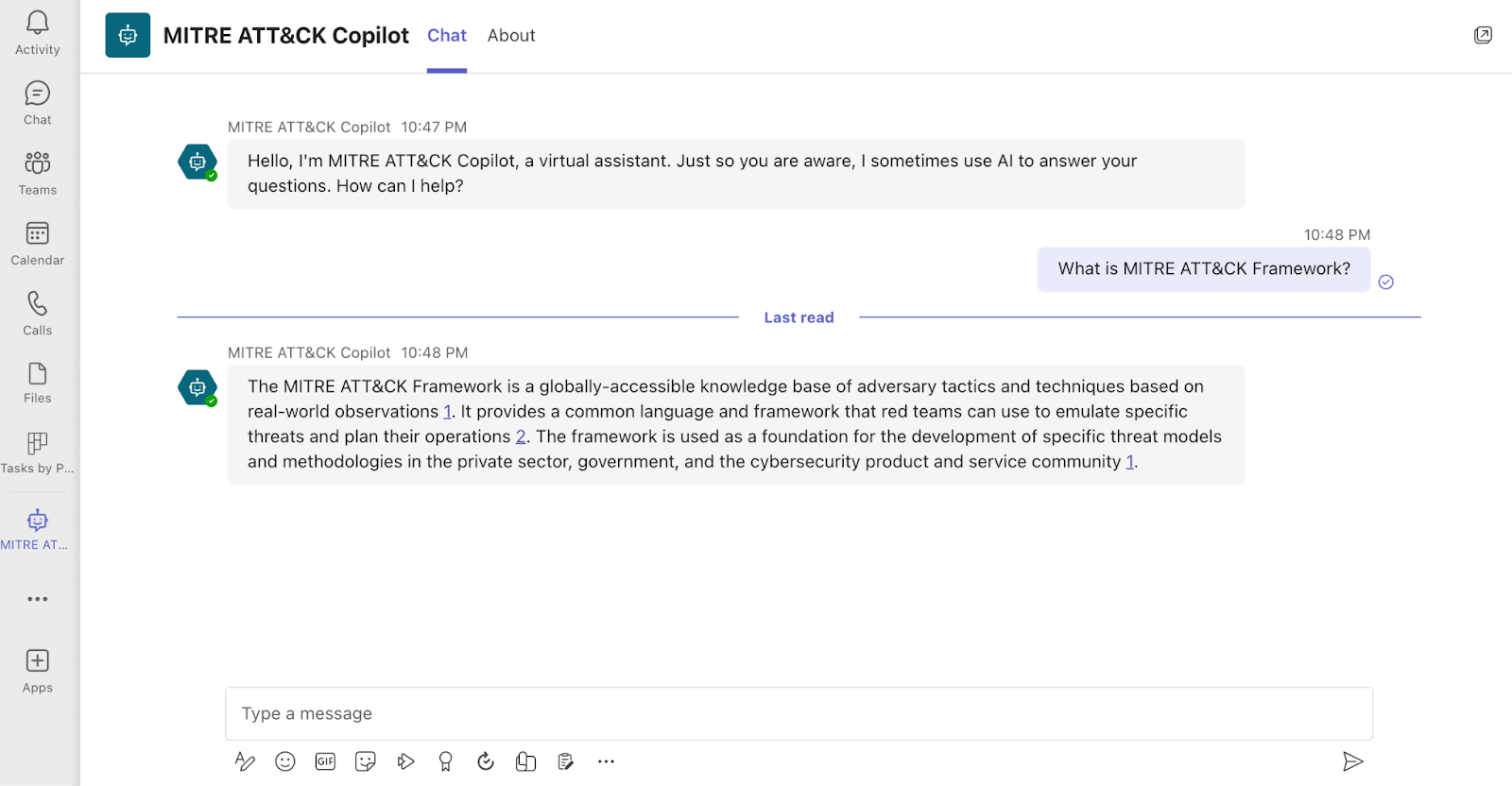Open text formatting options in compose bar
Viewport: 1512px width, 786px height.
[245, 761]
